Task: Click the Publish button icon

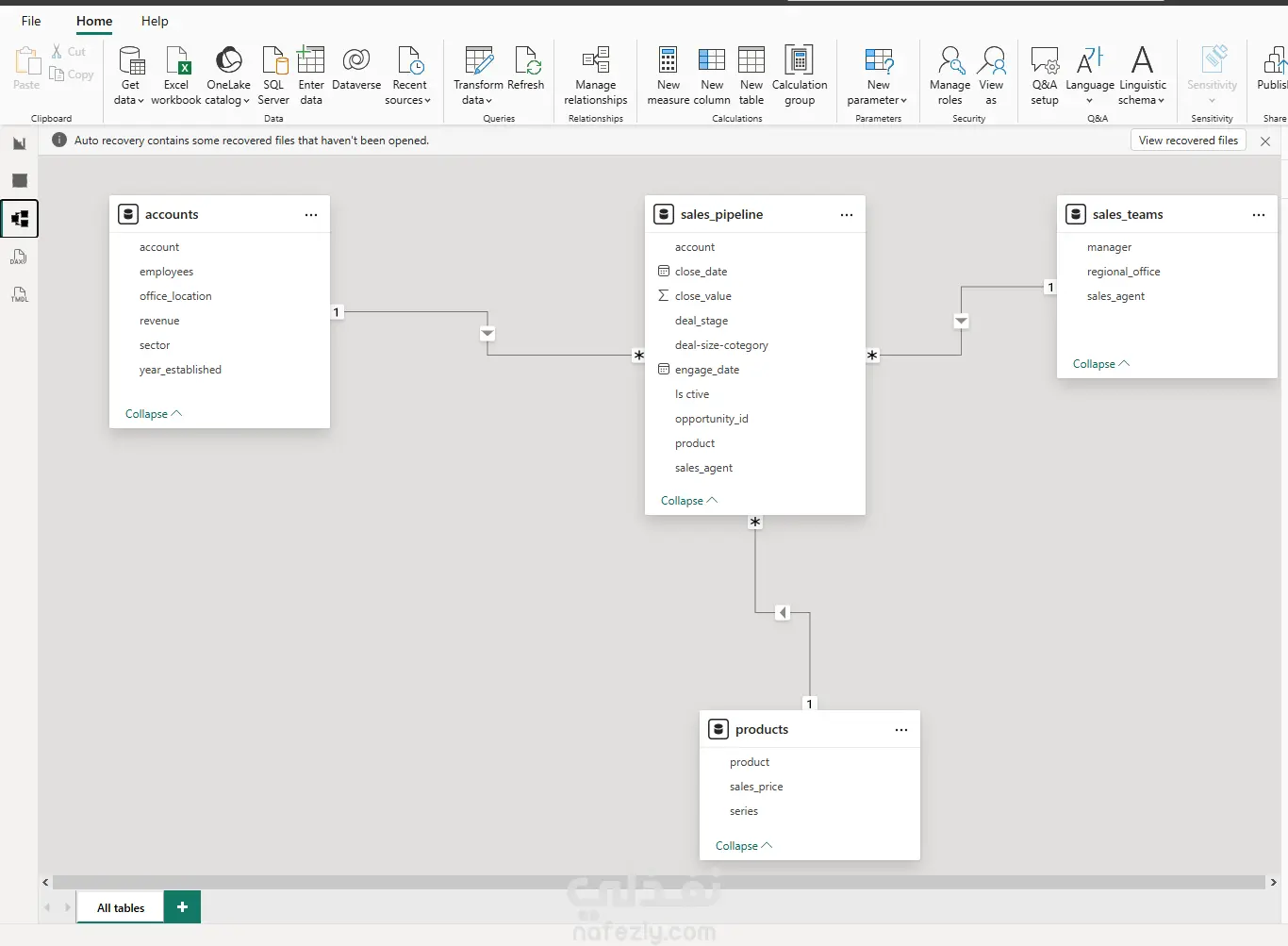Action: pyautogui.click(x=1276, y=61)
